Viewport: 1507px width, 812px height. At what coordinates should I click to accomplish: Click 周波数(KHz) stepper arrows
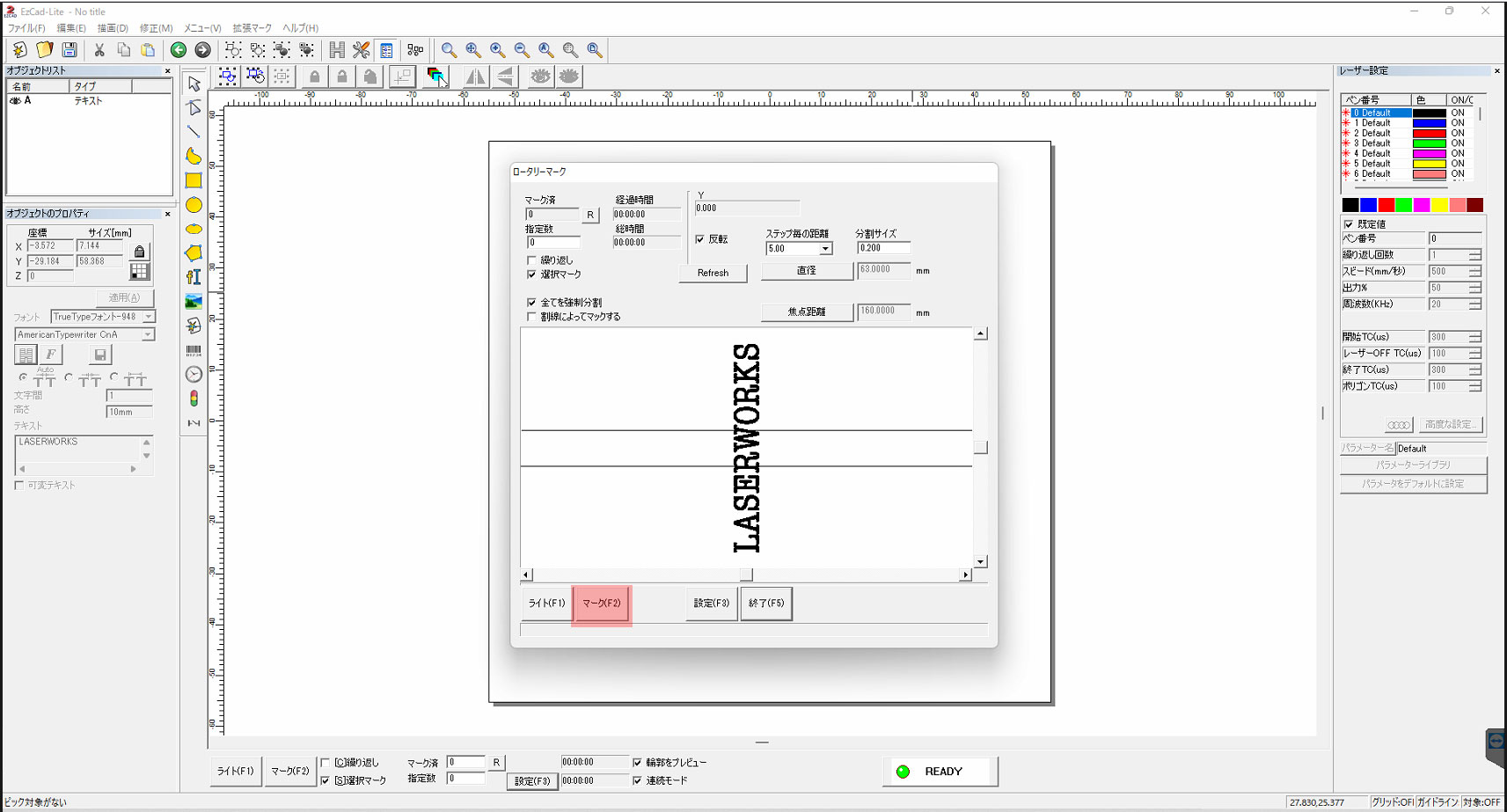pyautogui.click(x=1475, y=304)
